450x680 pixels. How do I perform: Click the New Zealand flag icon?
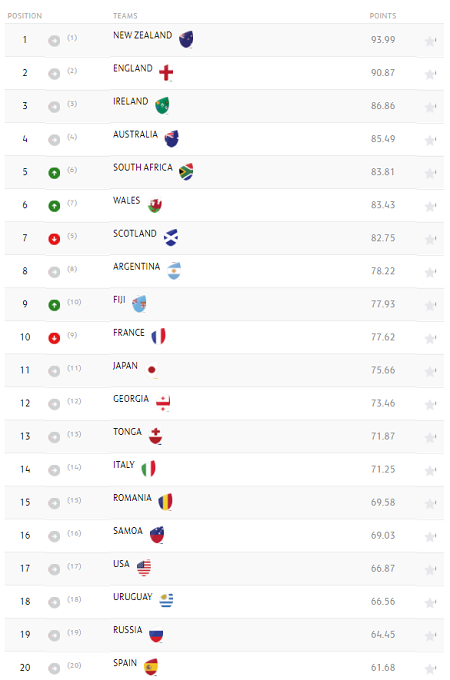click(x=186, y=39)
